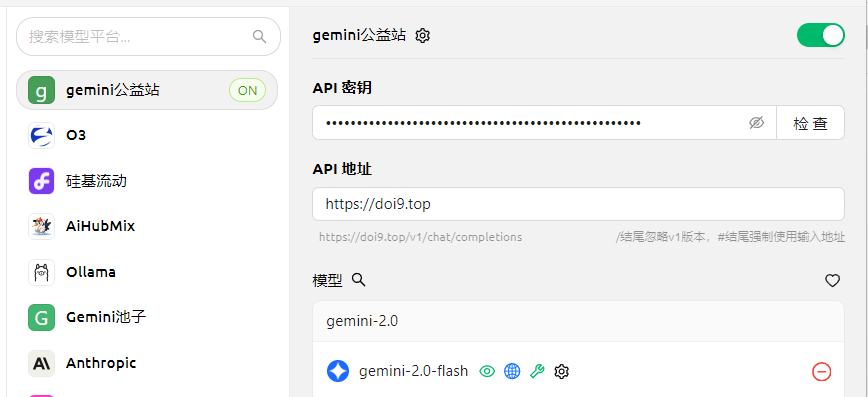The image size is (868, 397).
Task: Select 硅基流动 provider in sidebar
Action: point(147,181)
